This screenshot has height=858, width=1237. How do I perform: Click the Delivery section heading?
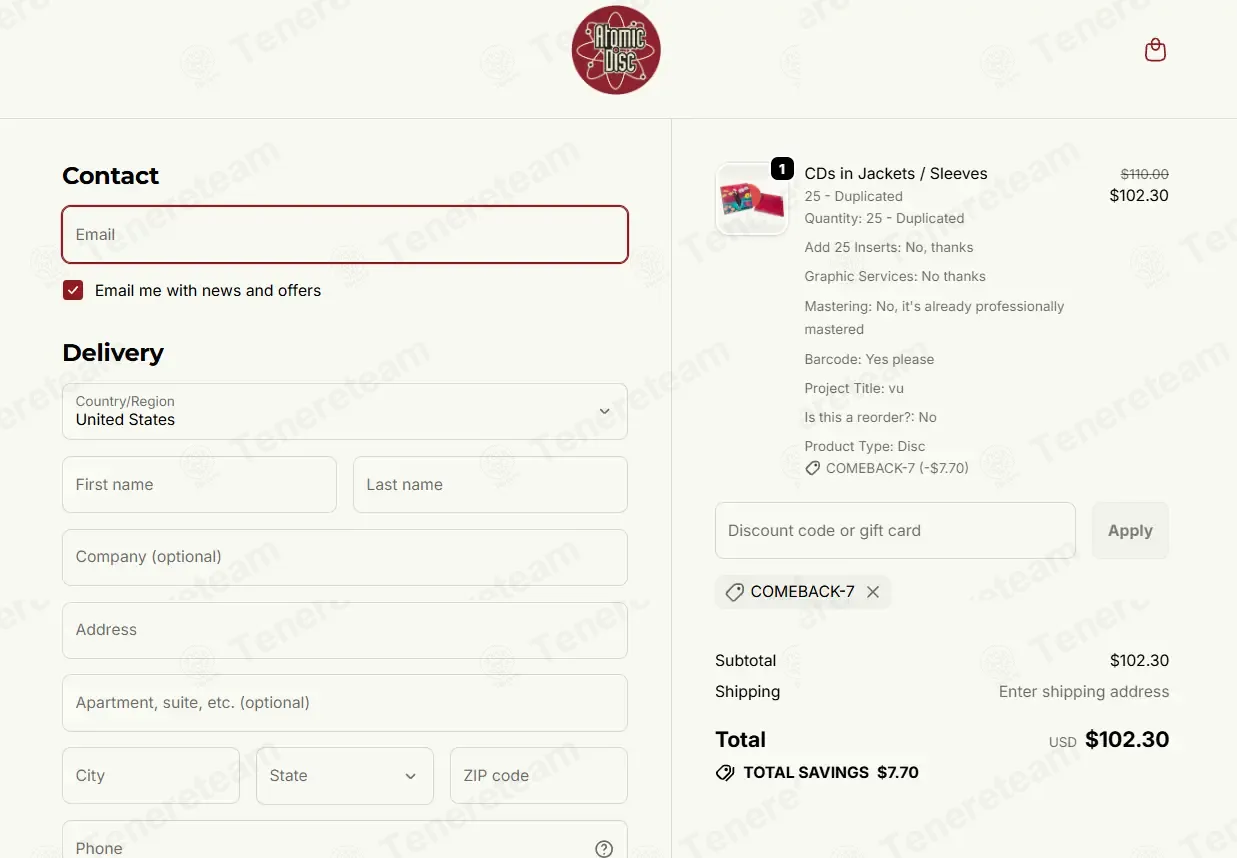(x=113, y=353)
